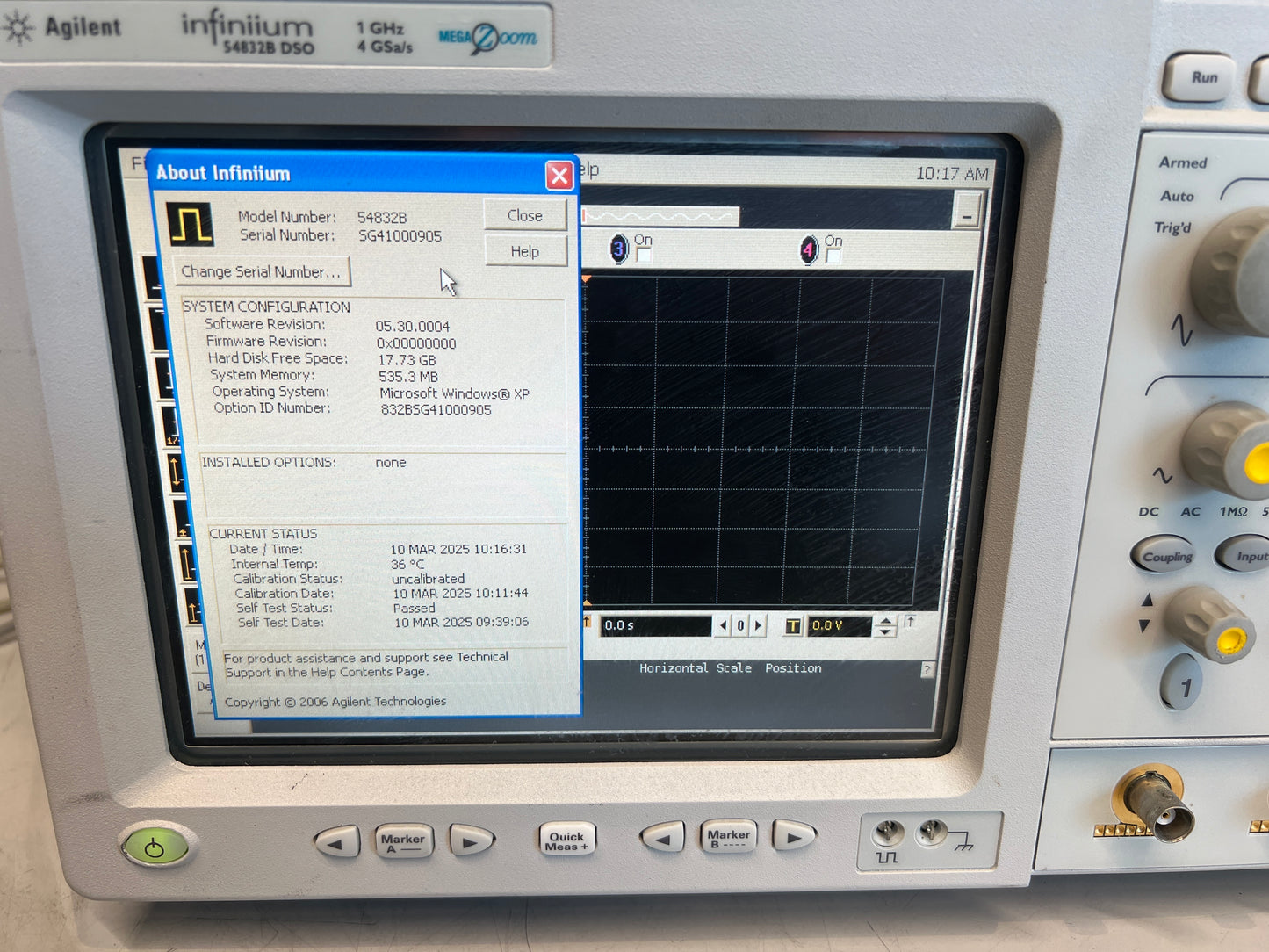Screen dimensions: 1269x952
Task: Click the minimize dash button at top right
Action: coord(966,213)
